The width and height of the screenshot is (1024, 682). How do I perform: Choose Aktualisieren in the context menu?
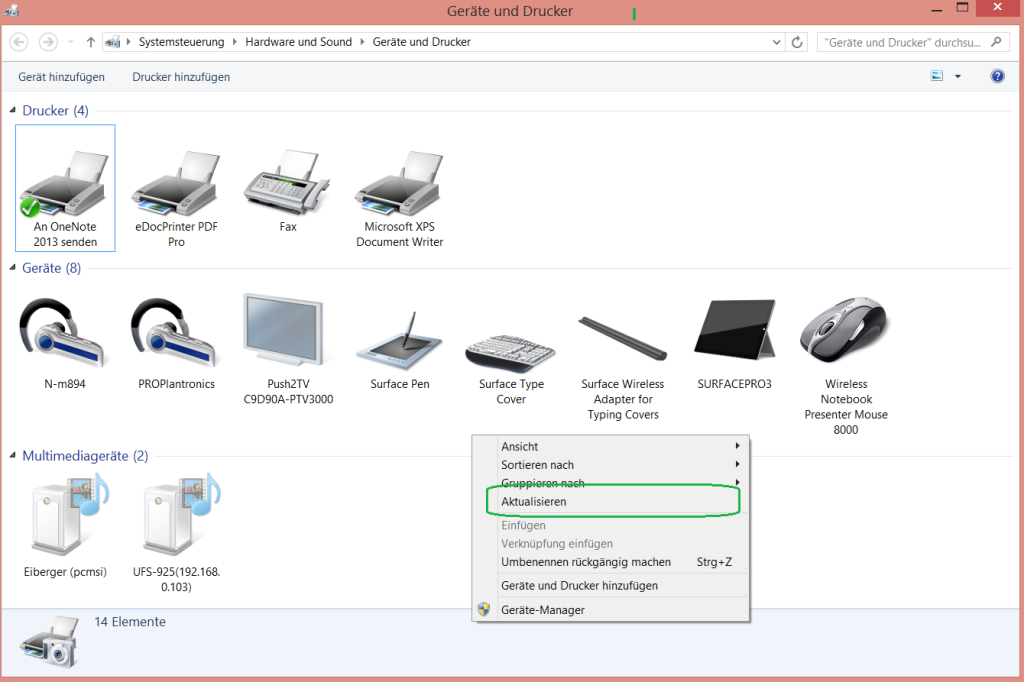pos(611,502)
